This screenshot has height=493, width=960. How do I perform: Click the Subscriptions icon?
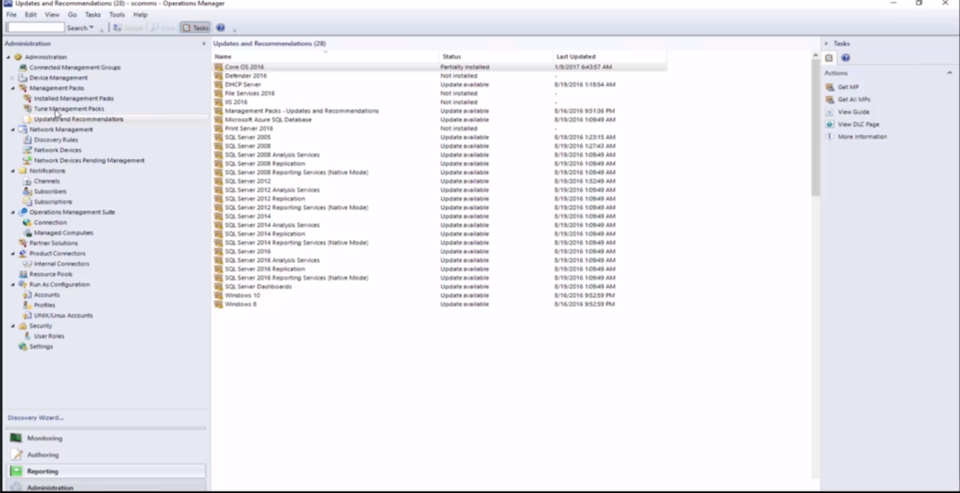tap(28, 201)
